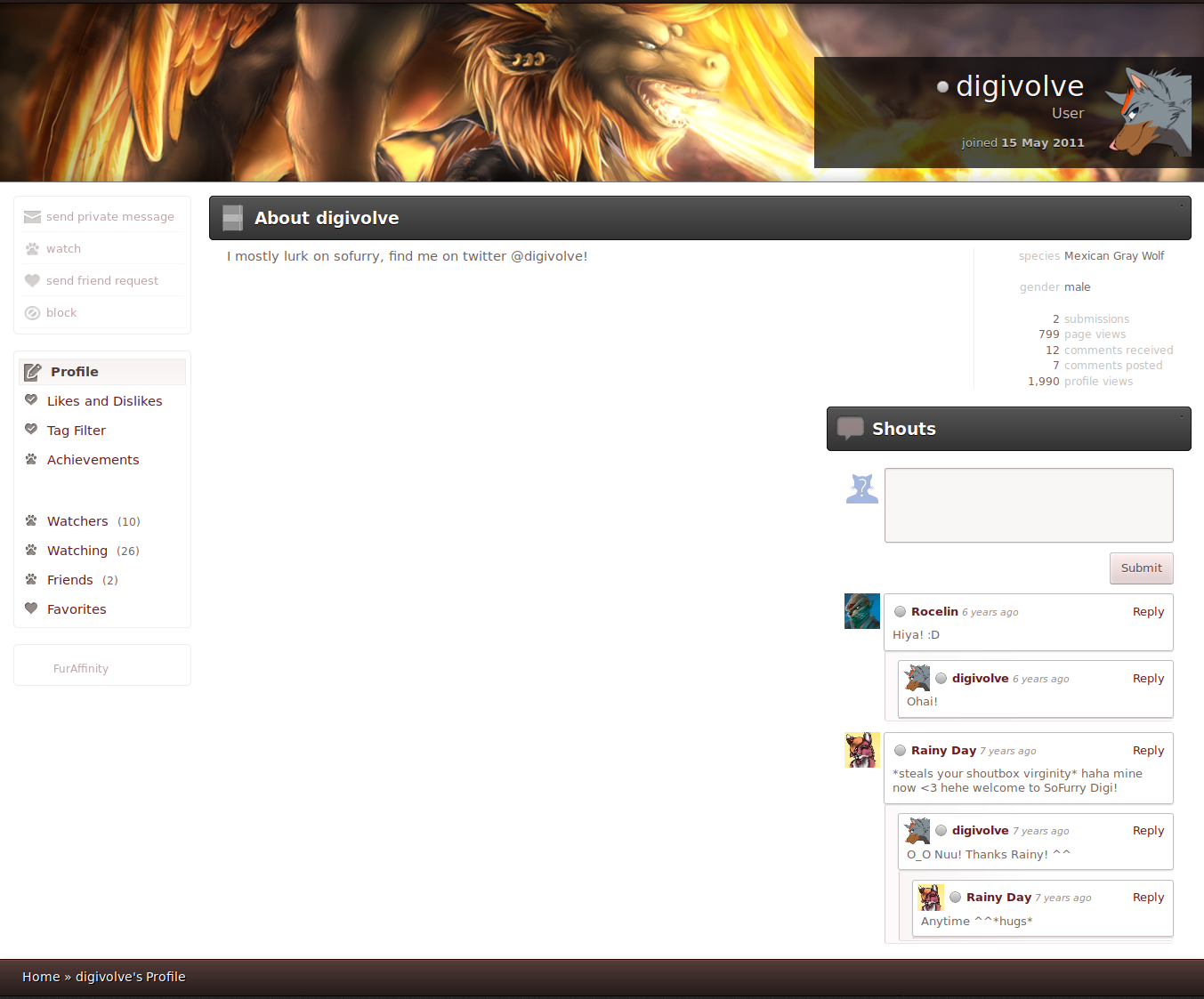Reply to Rocelin's Hiya shout
Viewport: 1204px width, 999px height.
click(x=1148, y=612)
